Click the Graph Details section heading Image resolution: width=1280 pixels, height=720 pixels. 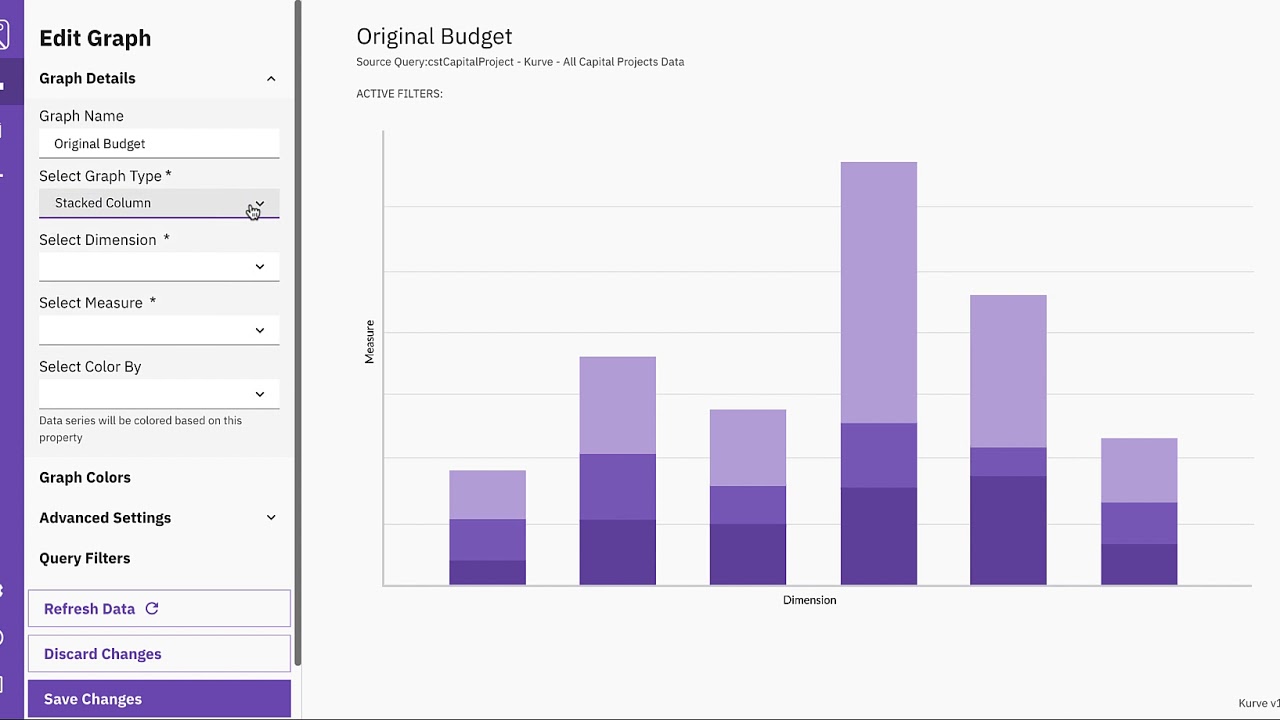pyautogui.click(x=87, y=78)
